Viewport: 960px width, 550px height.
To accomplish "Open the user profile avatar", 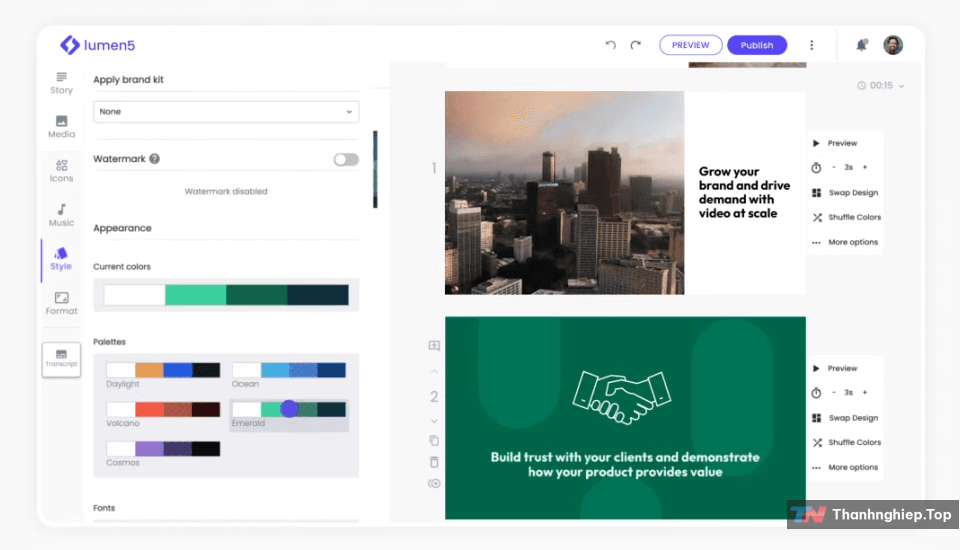I will coord(893,45).
